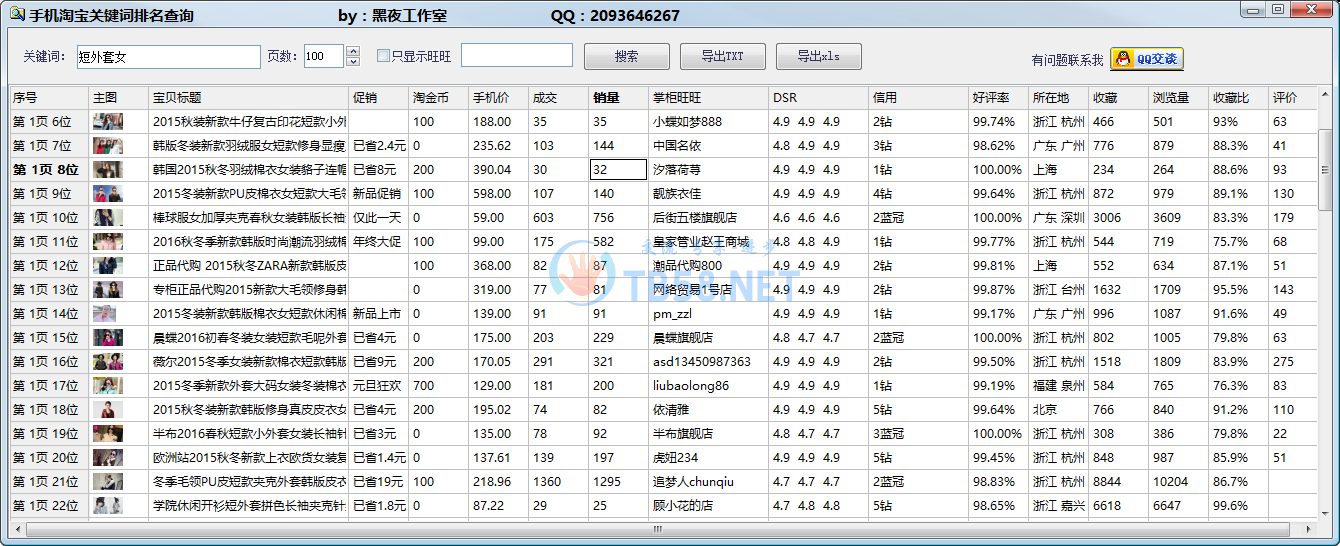Click the 好评率 column header
The width and height of the screenshot is (1340, 546).
pyautogui.click(x=999, y=98)
